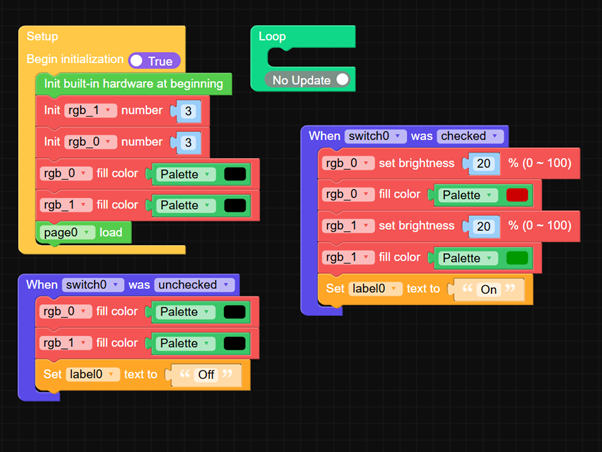Open the 'unchecked' event state dropdown
602x452 pixels.
[x=194, y=285]
